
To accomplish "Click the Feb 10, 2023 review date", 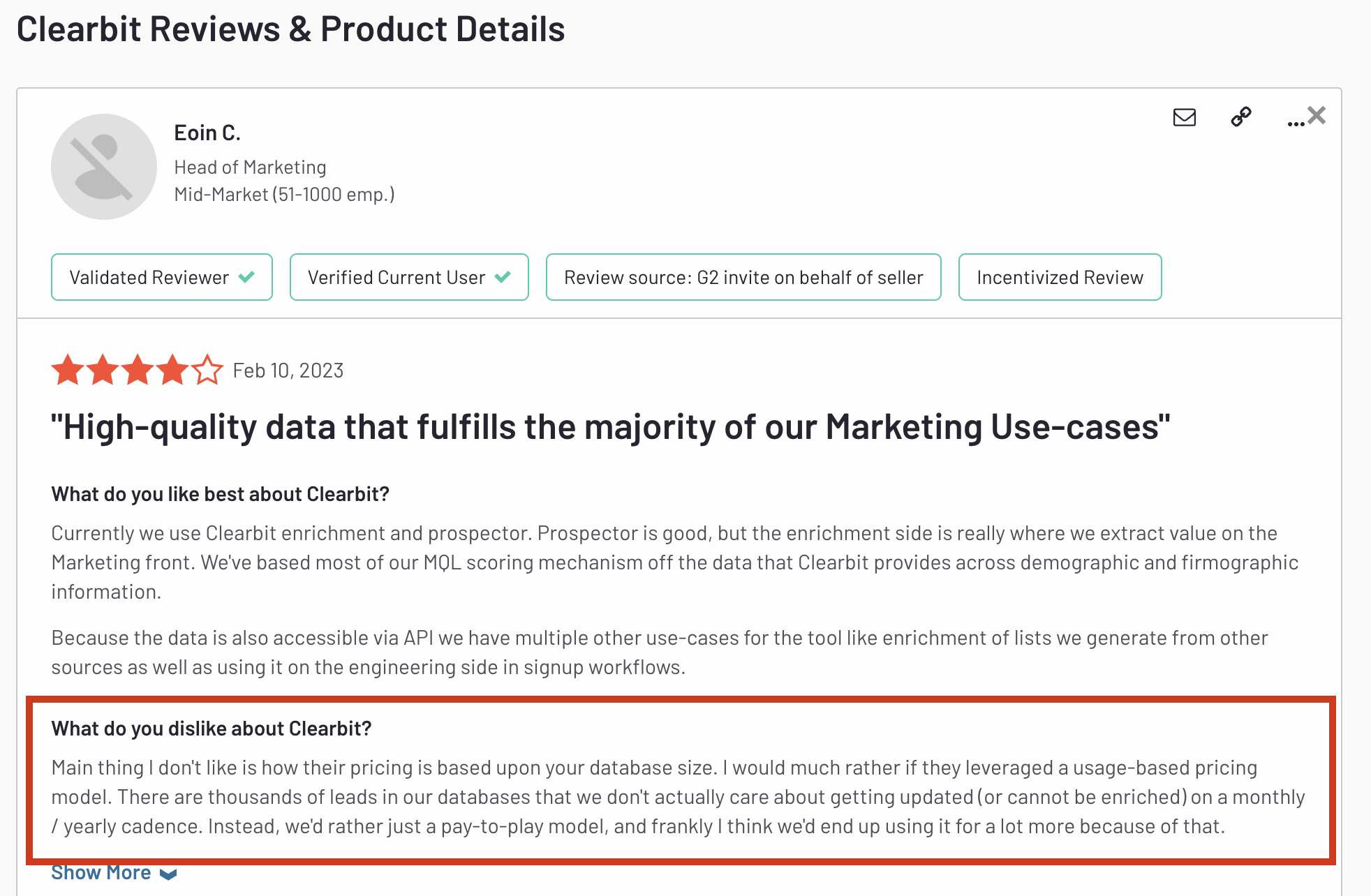I will 288,371.
